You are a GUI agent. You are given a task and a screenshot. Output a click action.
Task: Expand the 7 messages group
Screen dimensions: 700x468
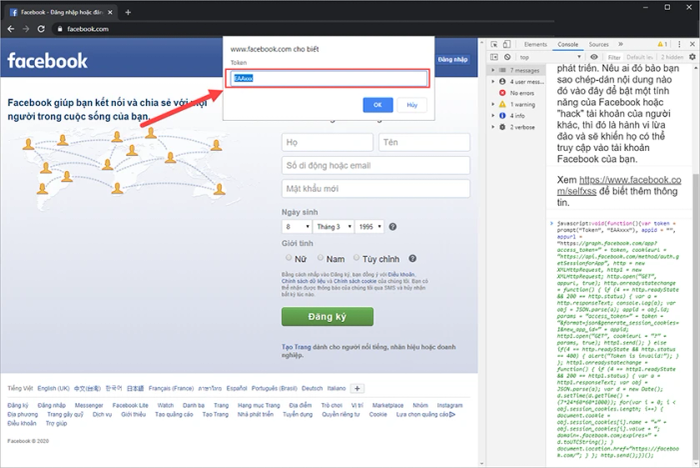coord(493,70)
